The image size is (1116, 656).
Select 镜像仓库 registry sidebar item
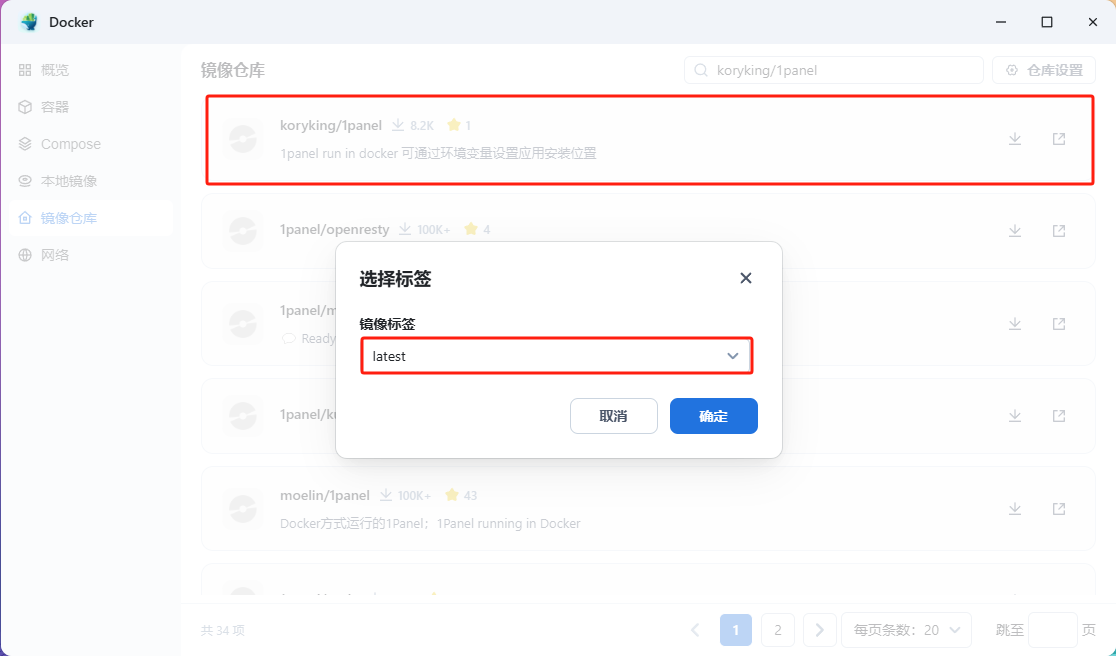pyautogui.click(x=91, y=218)
